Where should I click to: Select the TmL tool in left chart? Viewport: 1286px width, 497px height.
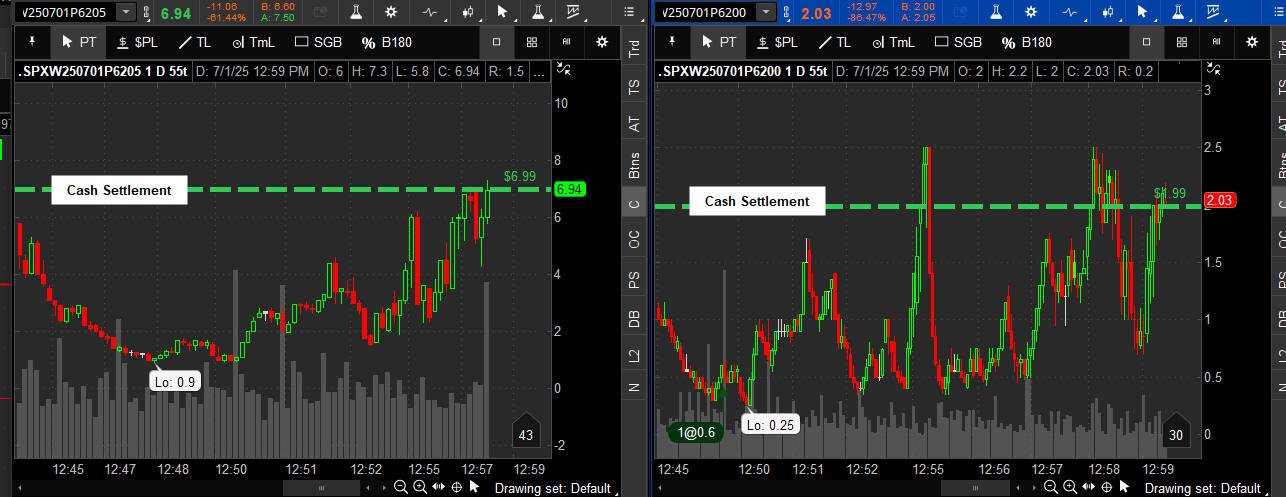pos(252,42)
